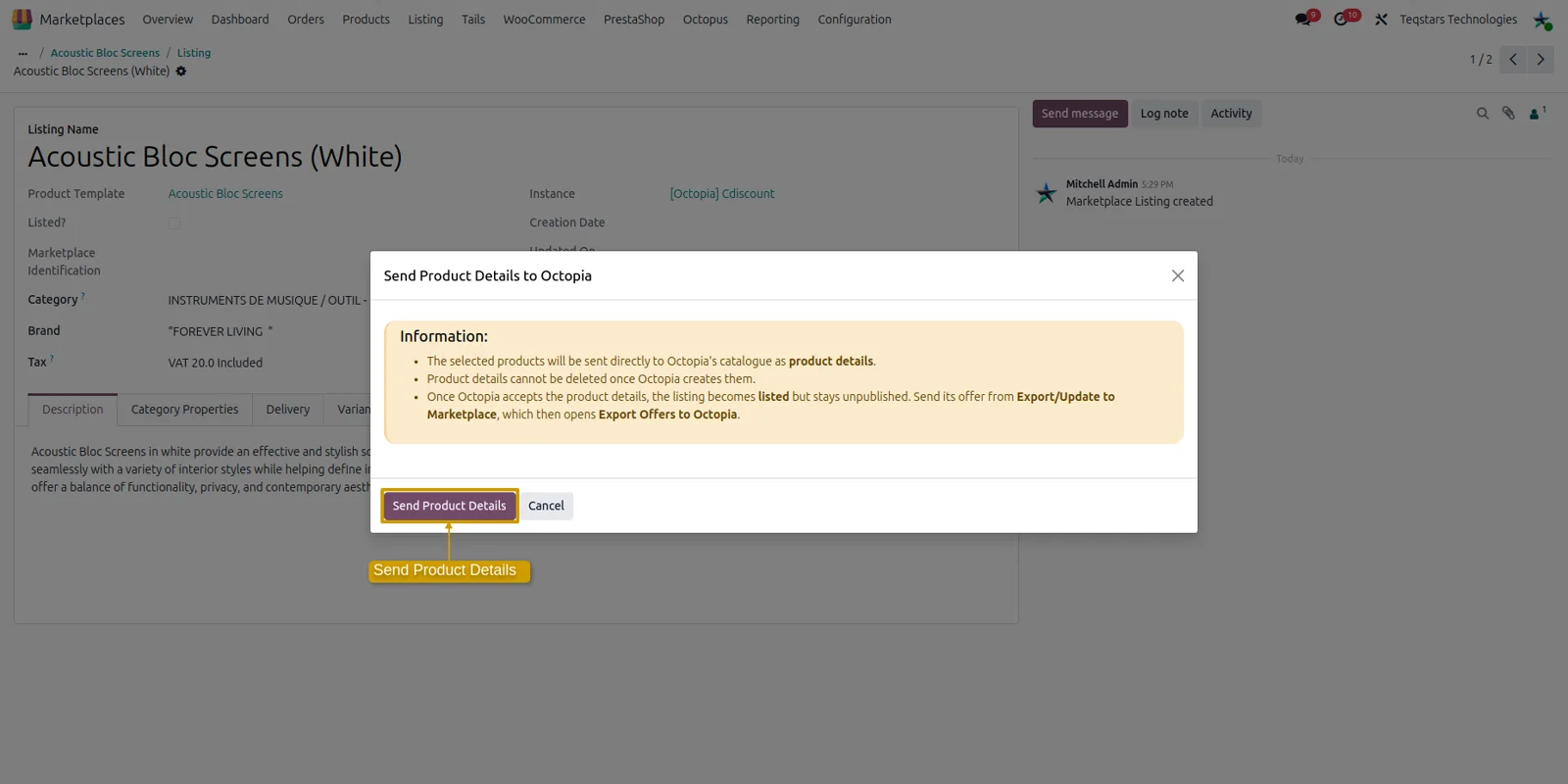Click the Brand field value FOREVER LIVING
The height and width of the screenshot is (784, 1568).
220,332
